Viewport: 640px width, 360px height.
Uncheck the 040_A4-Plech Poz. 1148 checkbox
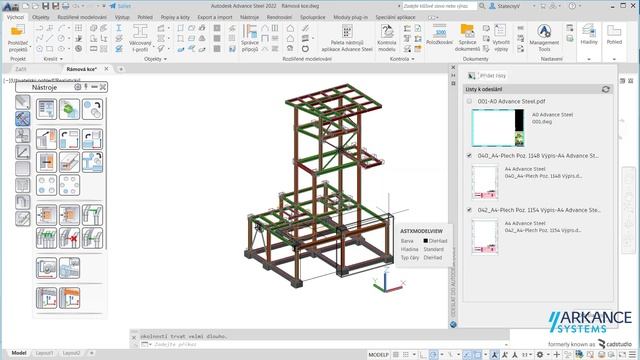469,156
